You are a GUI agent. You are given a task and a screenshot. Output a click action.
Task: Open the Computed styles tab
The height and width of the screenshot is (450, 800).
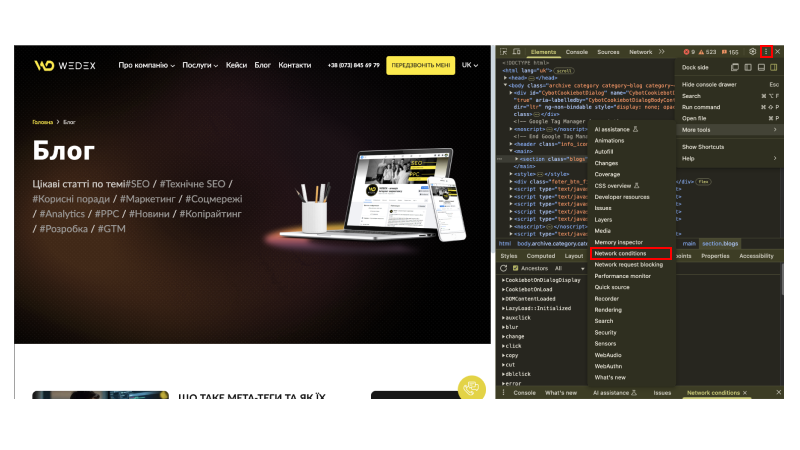pos(540,256)
